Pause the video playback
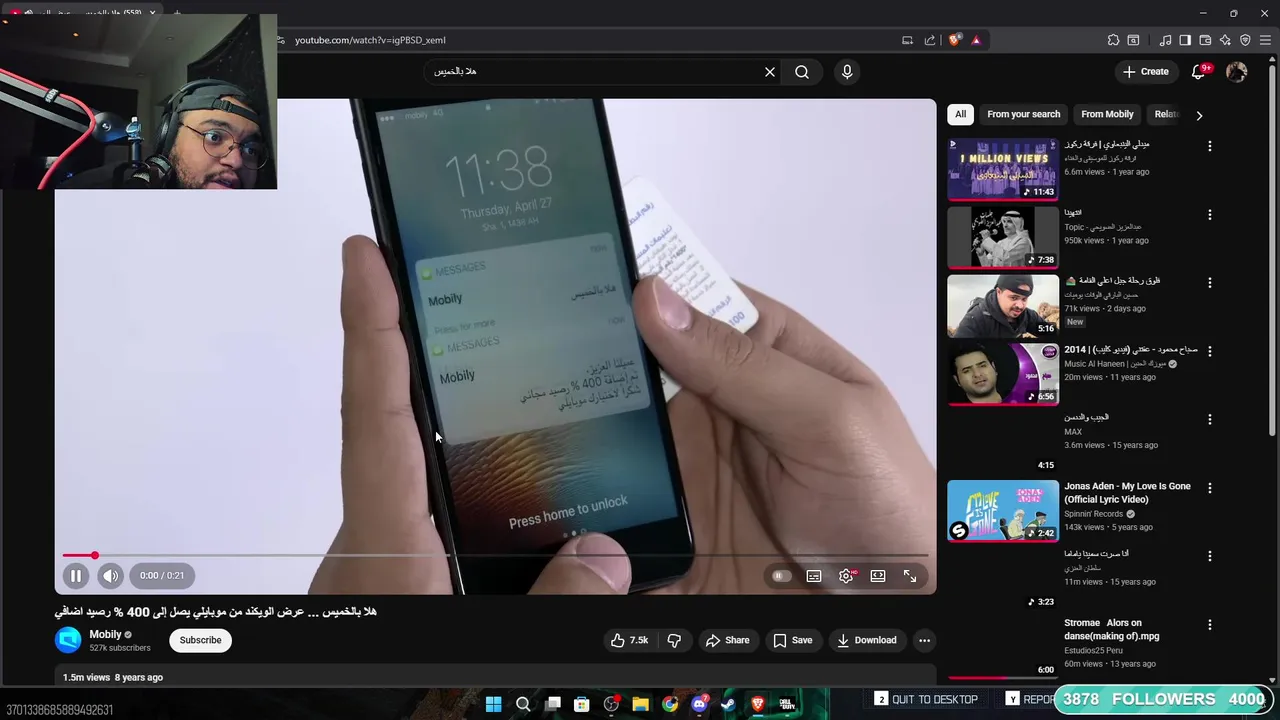 click(76, 575)
